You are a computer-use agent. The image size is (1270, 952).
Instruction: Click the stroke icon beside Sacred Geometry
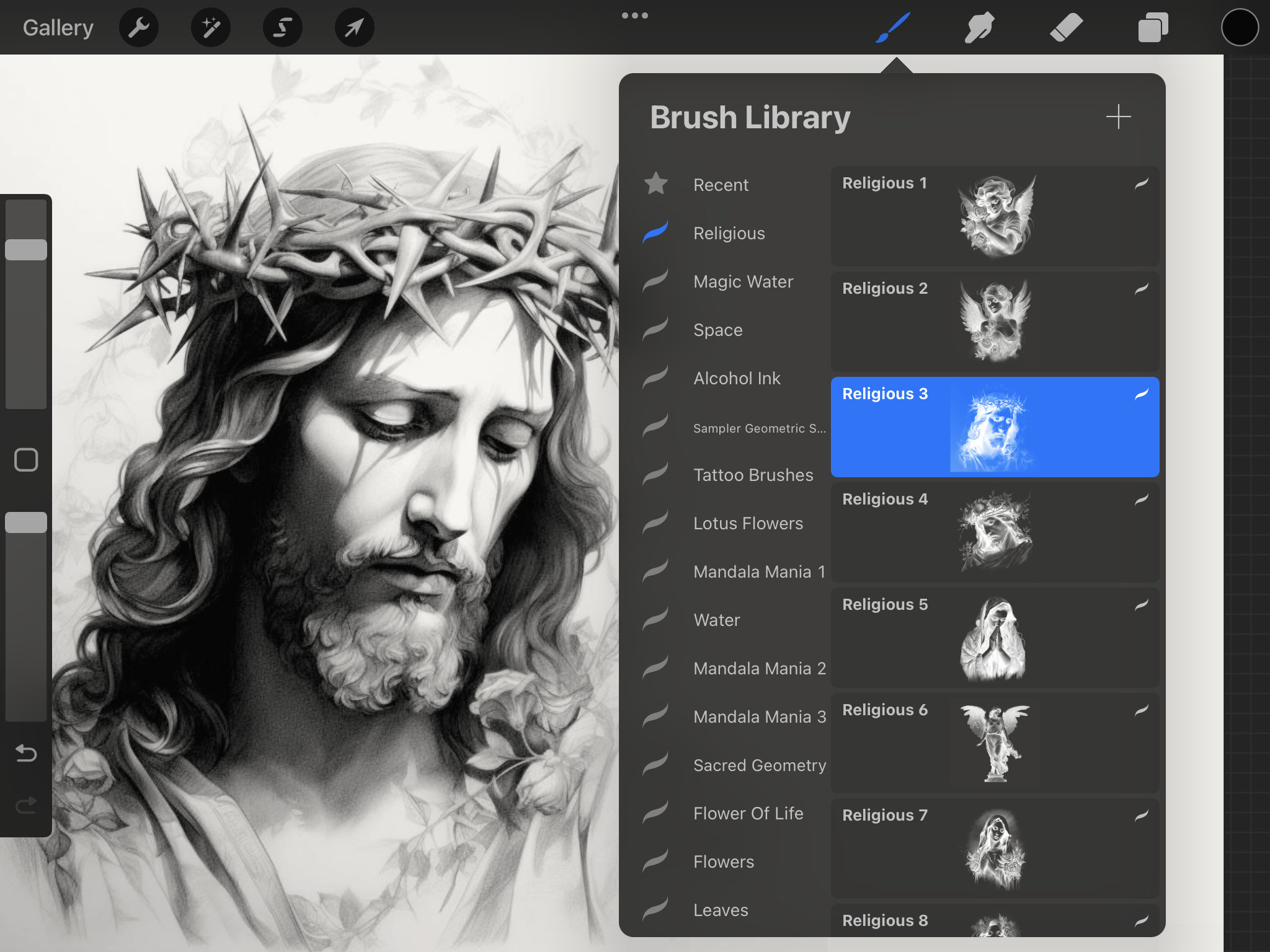655,764
